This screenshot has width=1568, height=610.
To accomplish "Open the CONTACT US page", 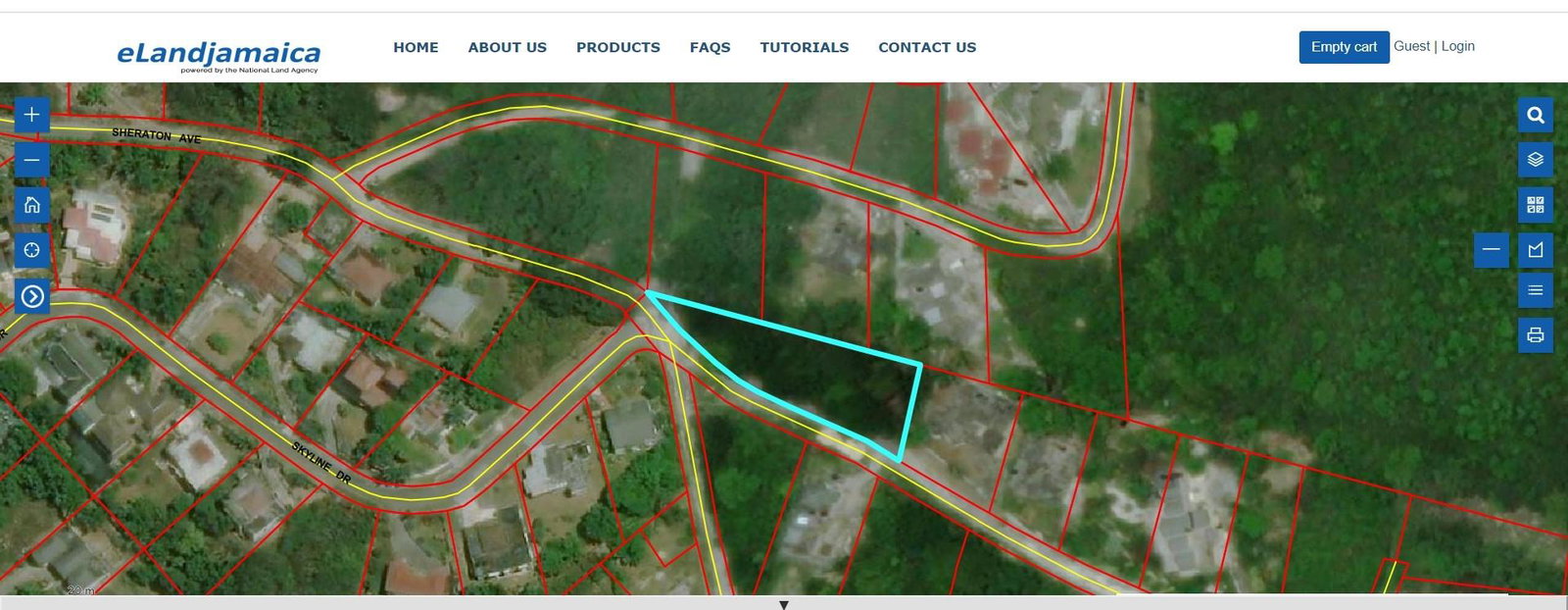I will pos(927,47).
